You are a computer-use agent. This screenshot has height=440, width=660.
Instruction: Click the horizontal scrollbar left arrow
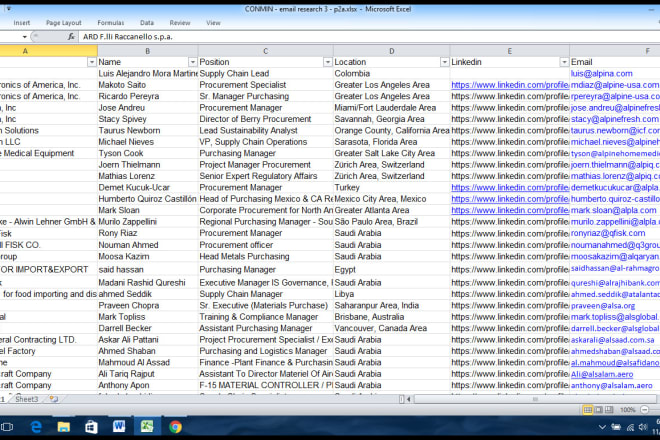(408, 399)
